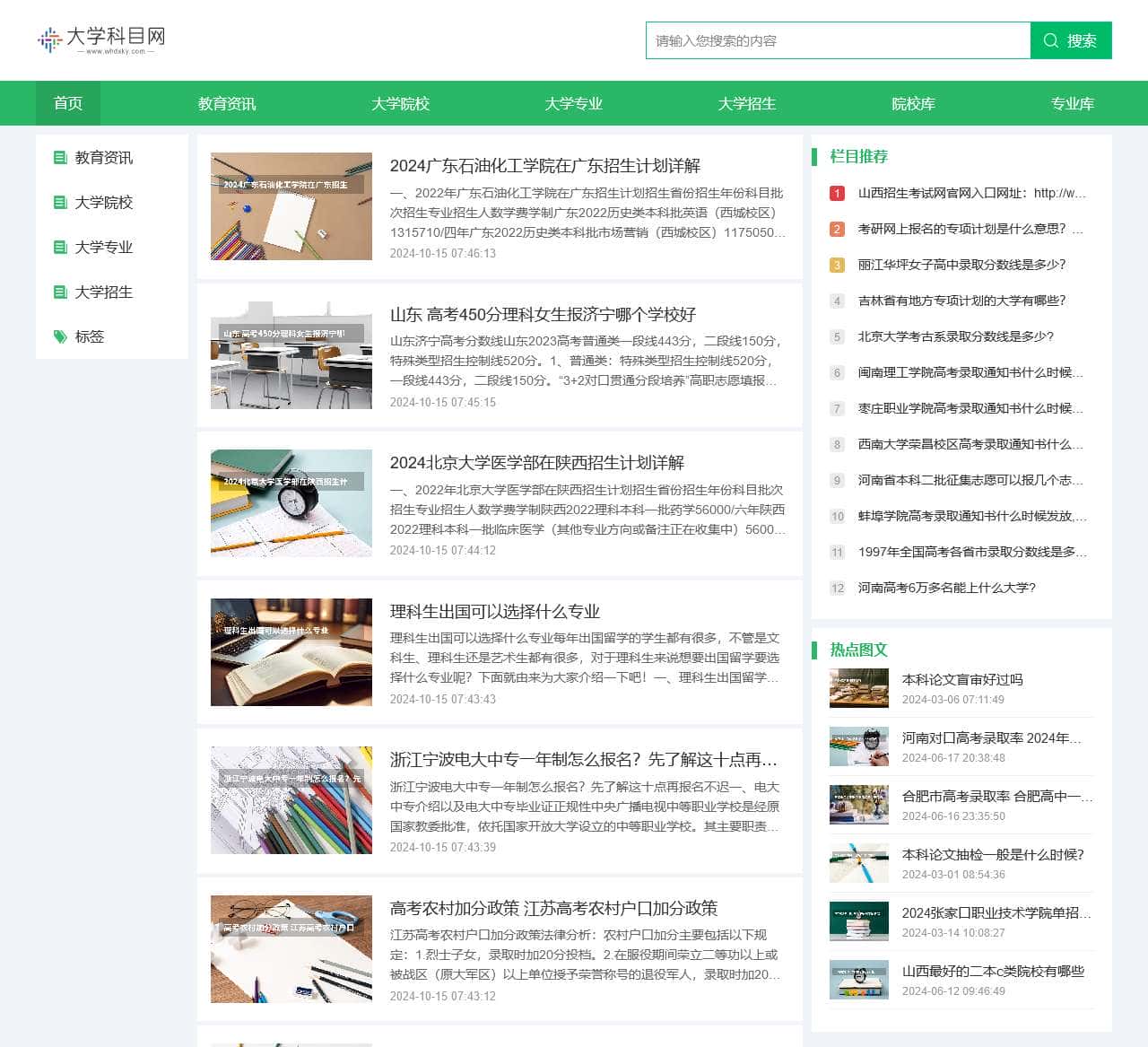
Task: Go to 专业库 in the navigation bar
Action: click(1072, 103)
